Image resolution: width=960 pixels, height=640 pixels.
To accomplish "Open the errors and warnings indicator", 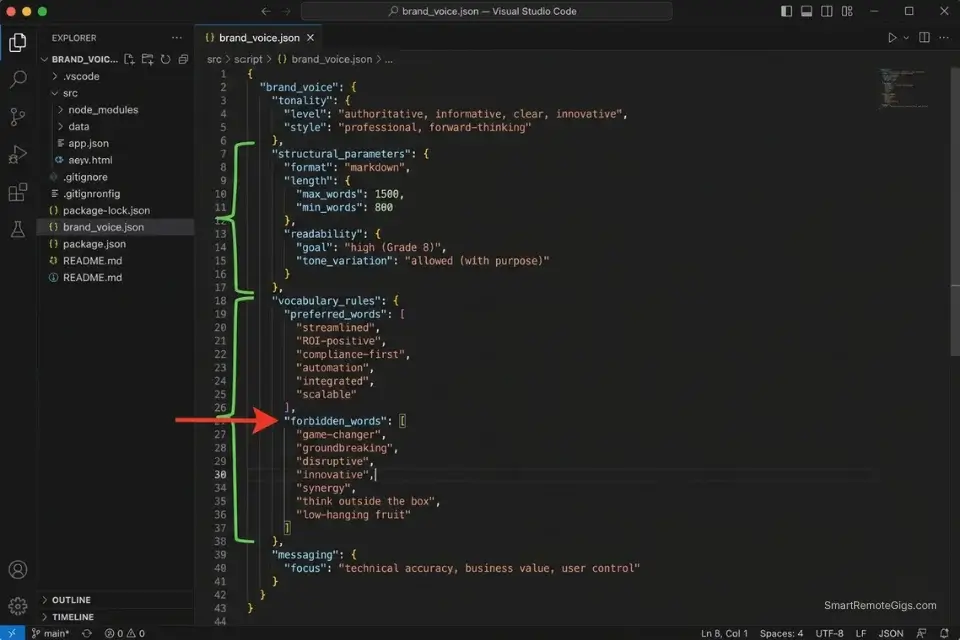I will (x=125, y=633).
